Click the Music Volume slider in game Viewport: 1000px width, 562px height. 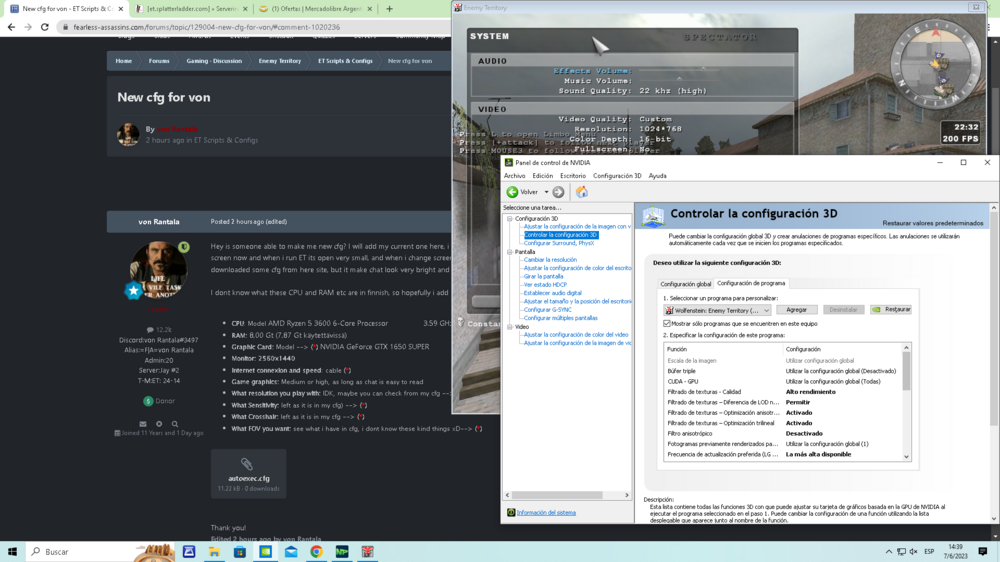click(679, 80)
